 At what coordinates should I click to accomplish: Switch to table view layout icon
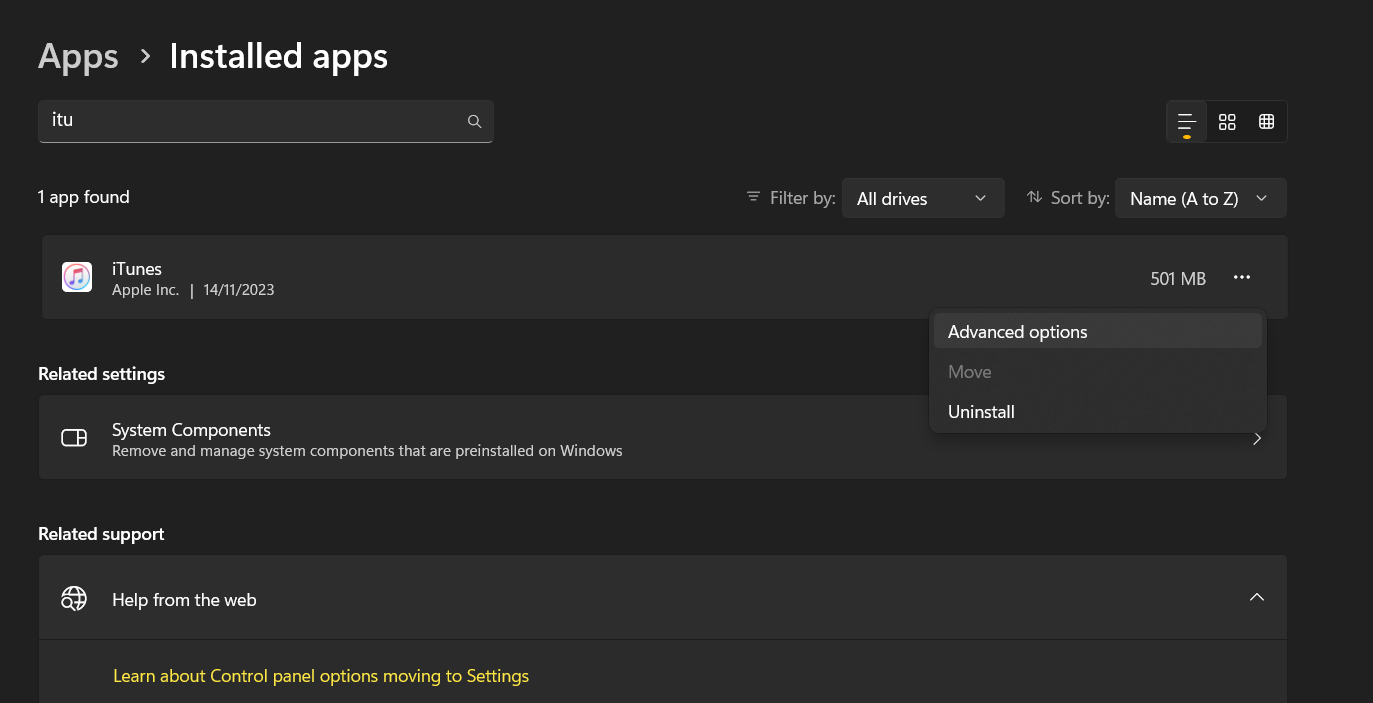1266,122
